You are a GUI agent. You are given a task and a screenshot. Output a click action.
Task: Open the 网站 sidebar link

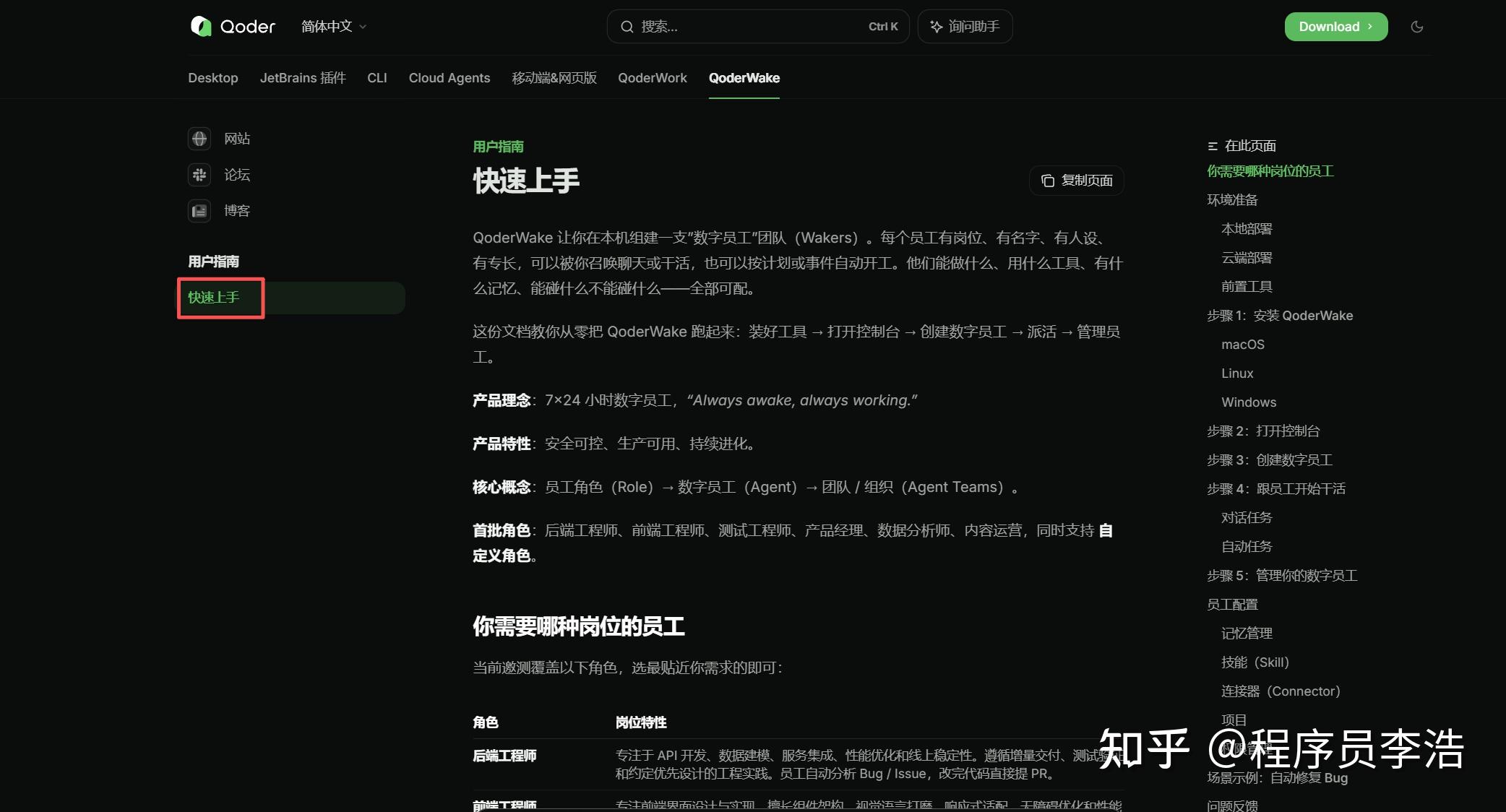pos(237,139)
